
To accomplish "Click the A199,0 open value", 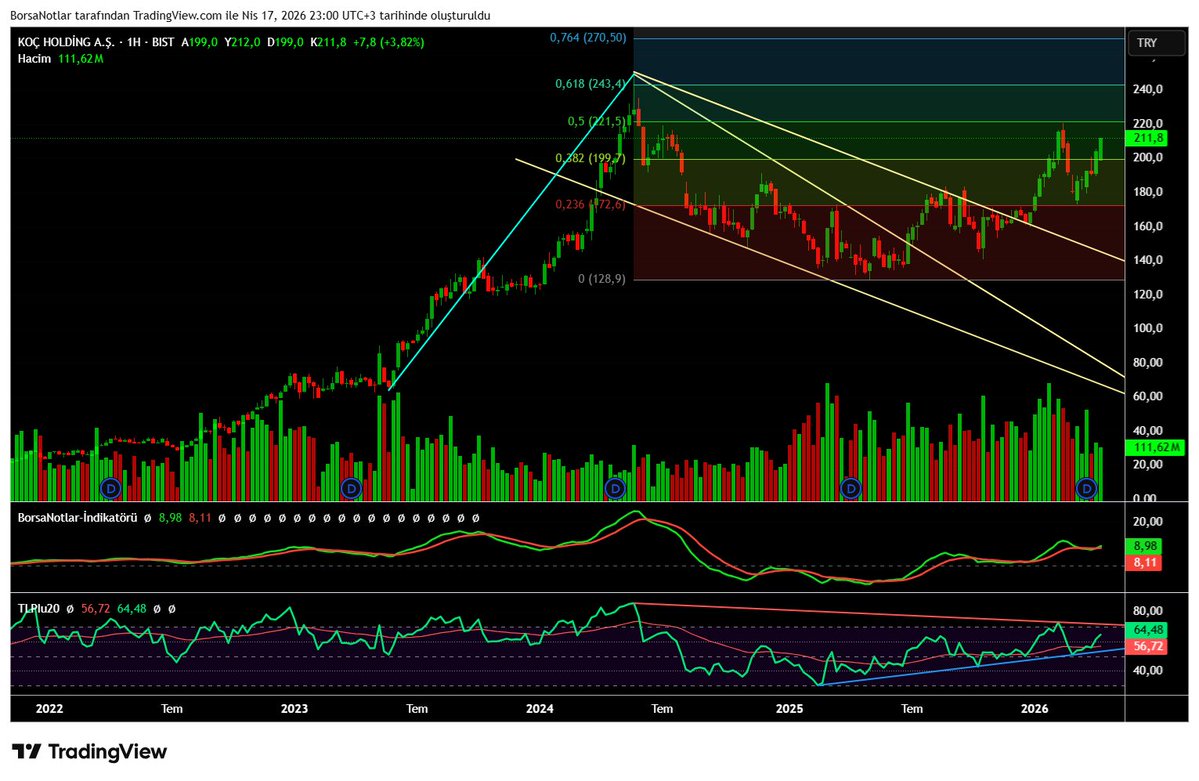I will [x=200, y=42].
